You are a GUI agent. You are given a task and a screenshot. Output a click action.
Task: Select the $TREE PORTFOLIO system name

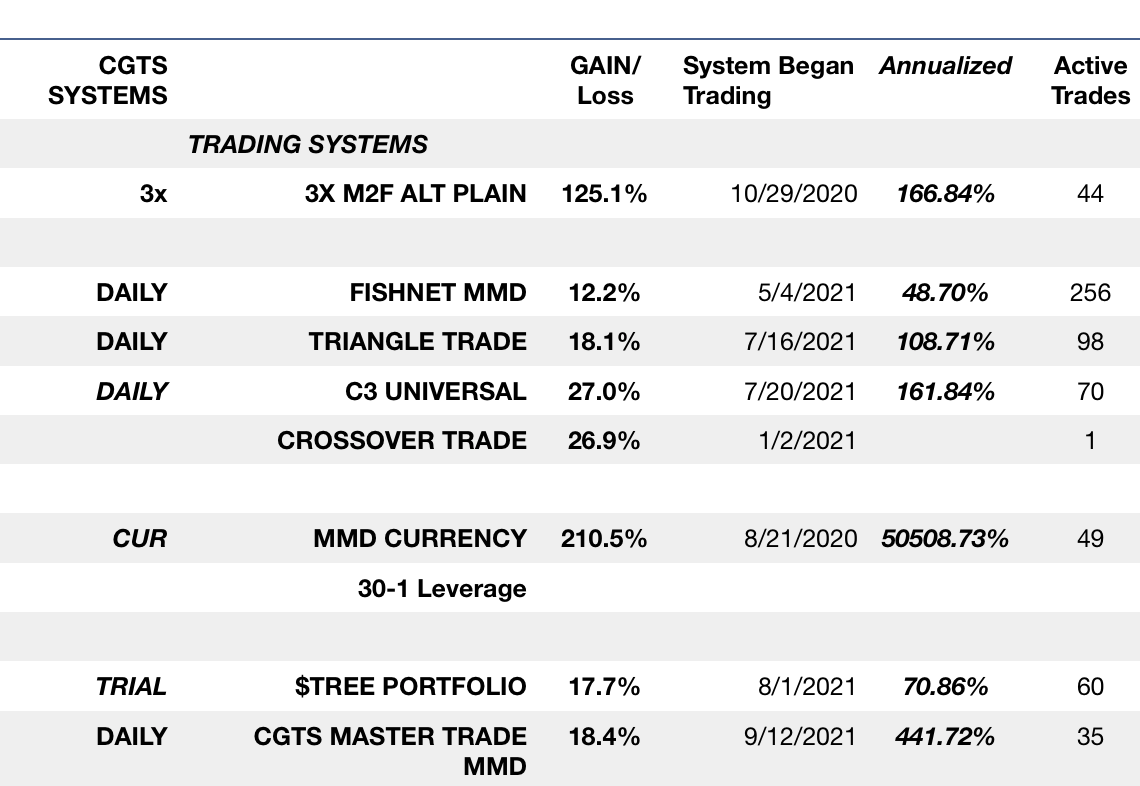point(410,687)
